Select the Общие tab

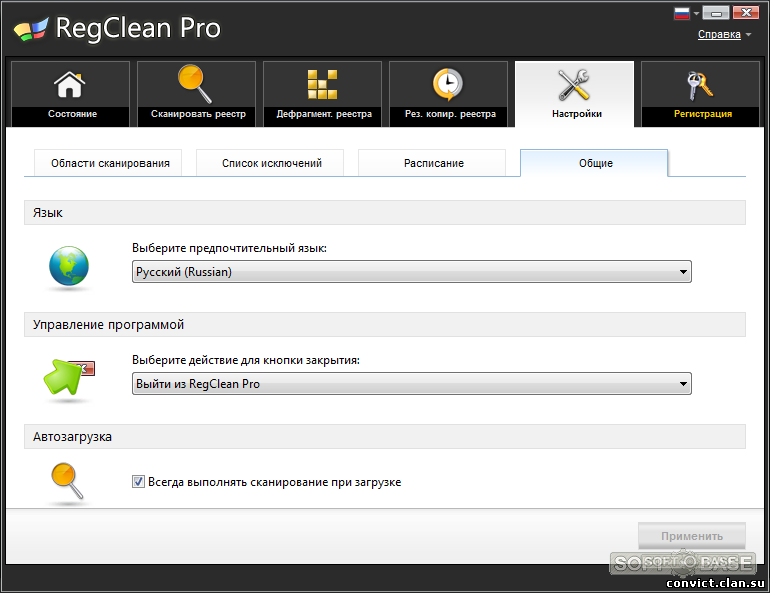(x=595, y=163)
